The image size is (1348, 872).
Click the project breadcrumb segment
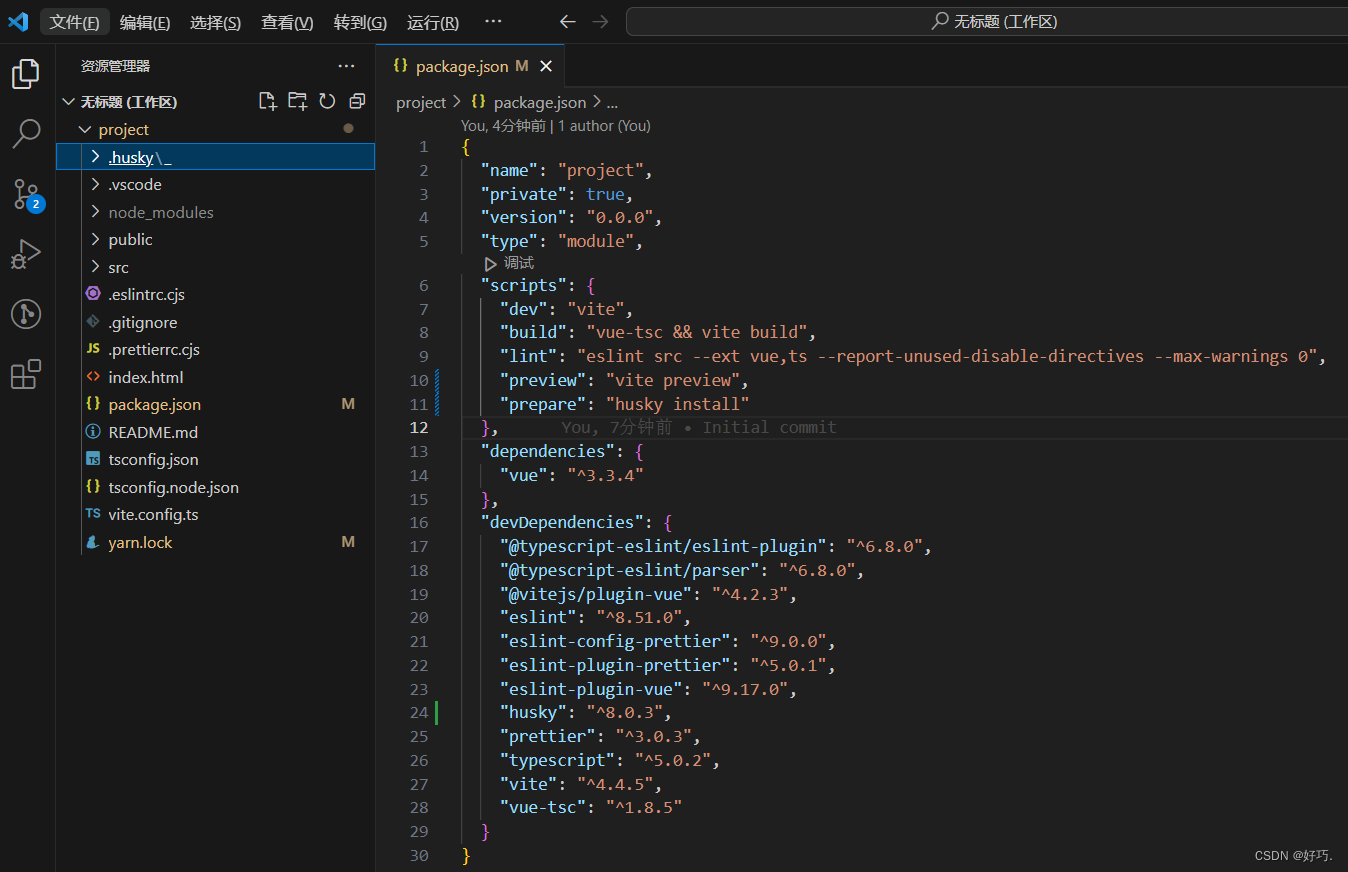point(421,102)
